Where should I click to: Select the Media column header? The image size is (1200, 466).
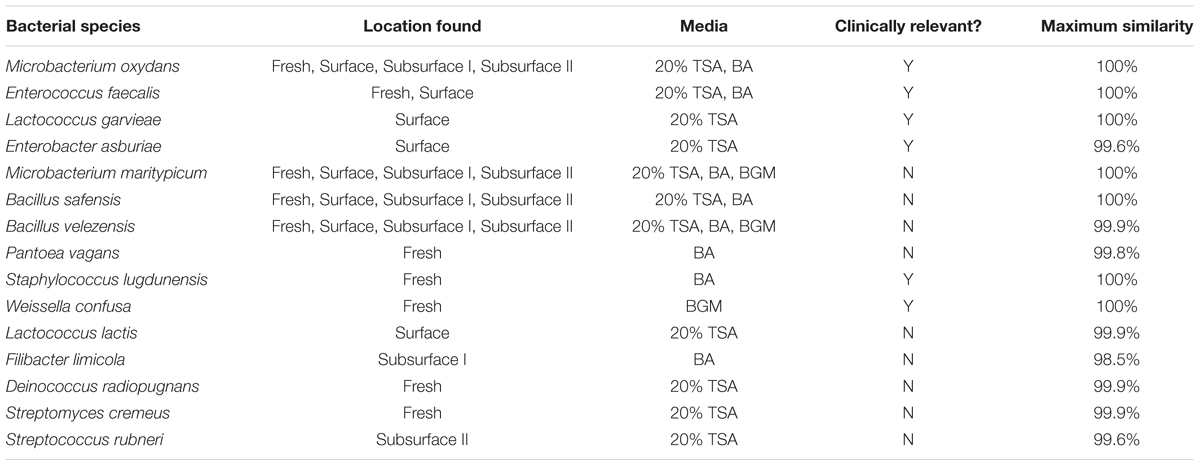point(703,26)
